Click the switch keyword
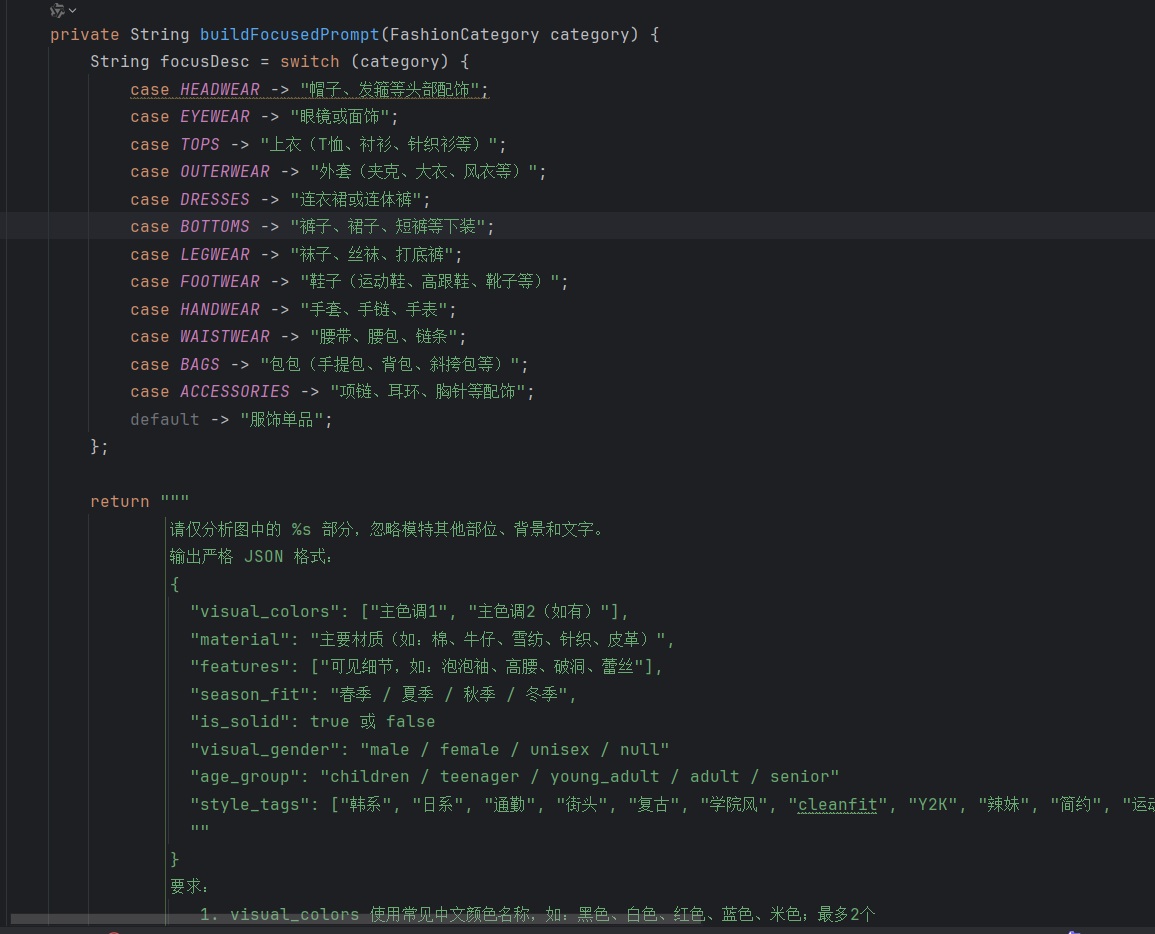 (x=309, y=62)
